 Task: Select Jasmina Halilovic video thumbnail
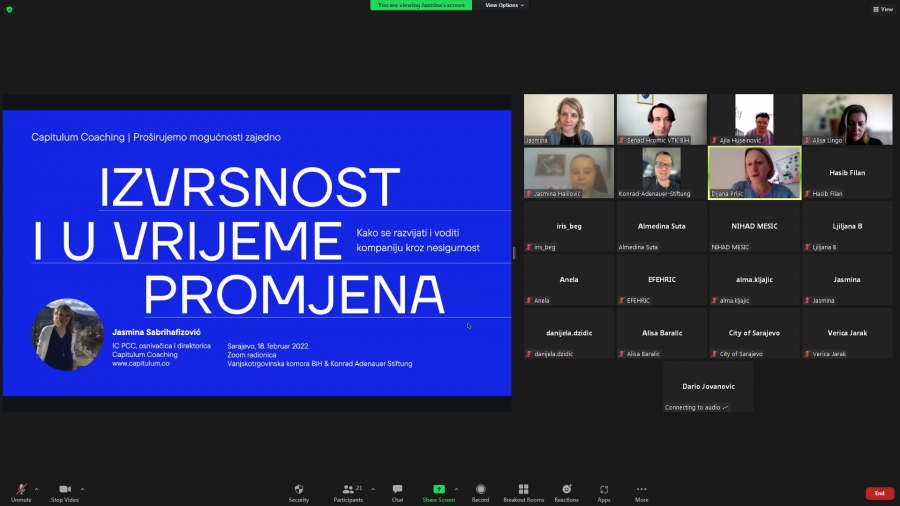569,173
